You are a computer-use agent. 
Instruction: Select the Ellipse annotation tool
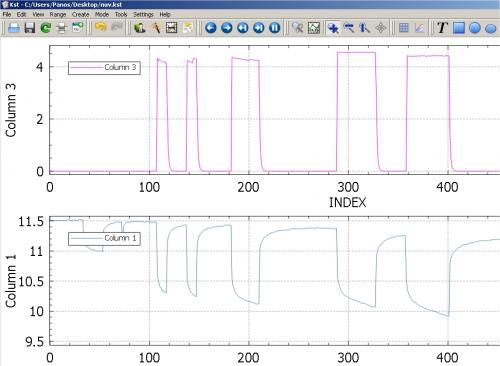[491, 28]
